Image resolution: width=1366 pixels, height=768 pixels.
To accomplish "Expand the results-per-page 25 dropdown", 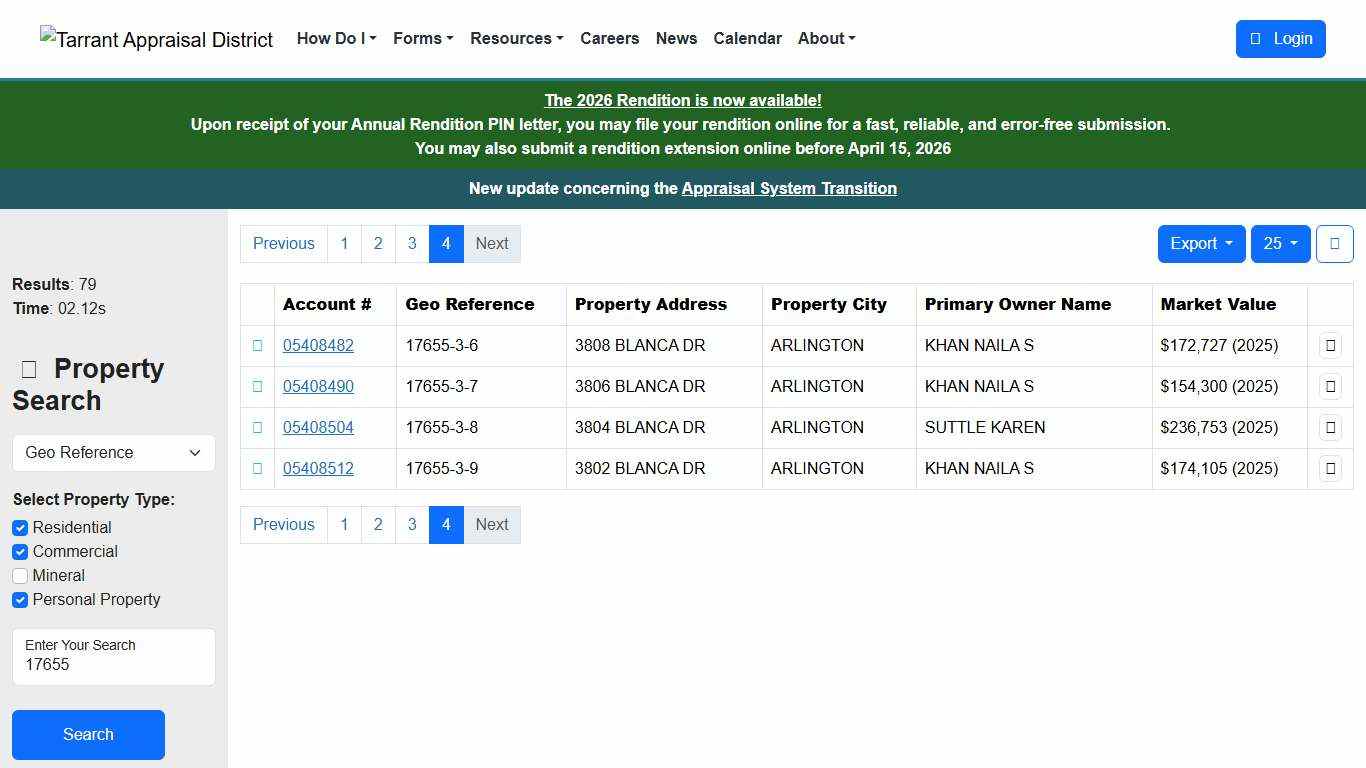I will (1281, 243).
